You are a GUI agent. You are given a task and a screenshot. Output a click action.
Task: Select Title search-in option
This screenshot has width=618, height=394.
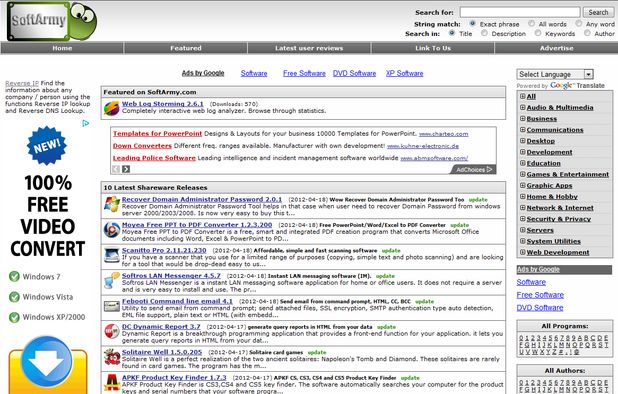pyautogui.click(x=452, y=33)
